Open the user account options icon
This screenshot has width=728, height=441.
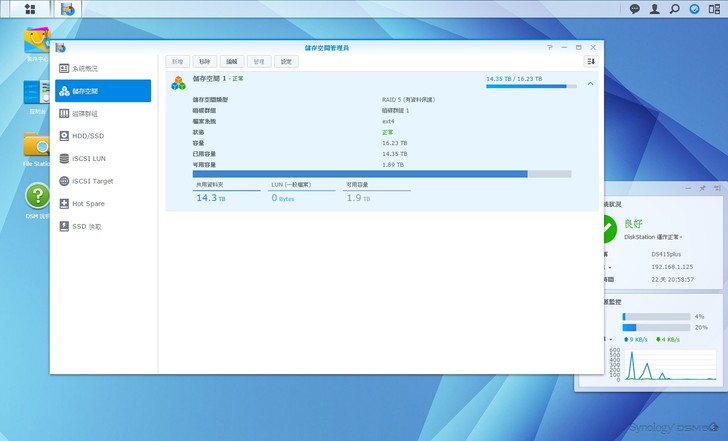point(654,9)
